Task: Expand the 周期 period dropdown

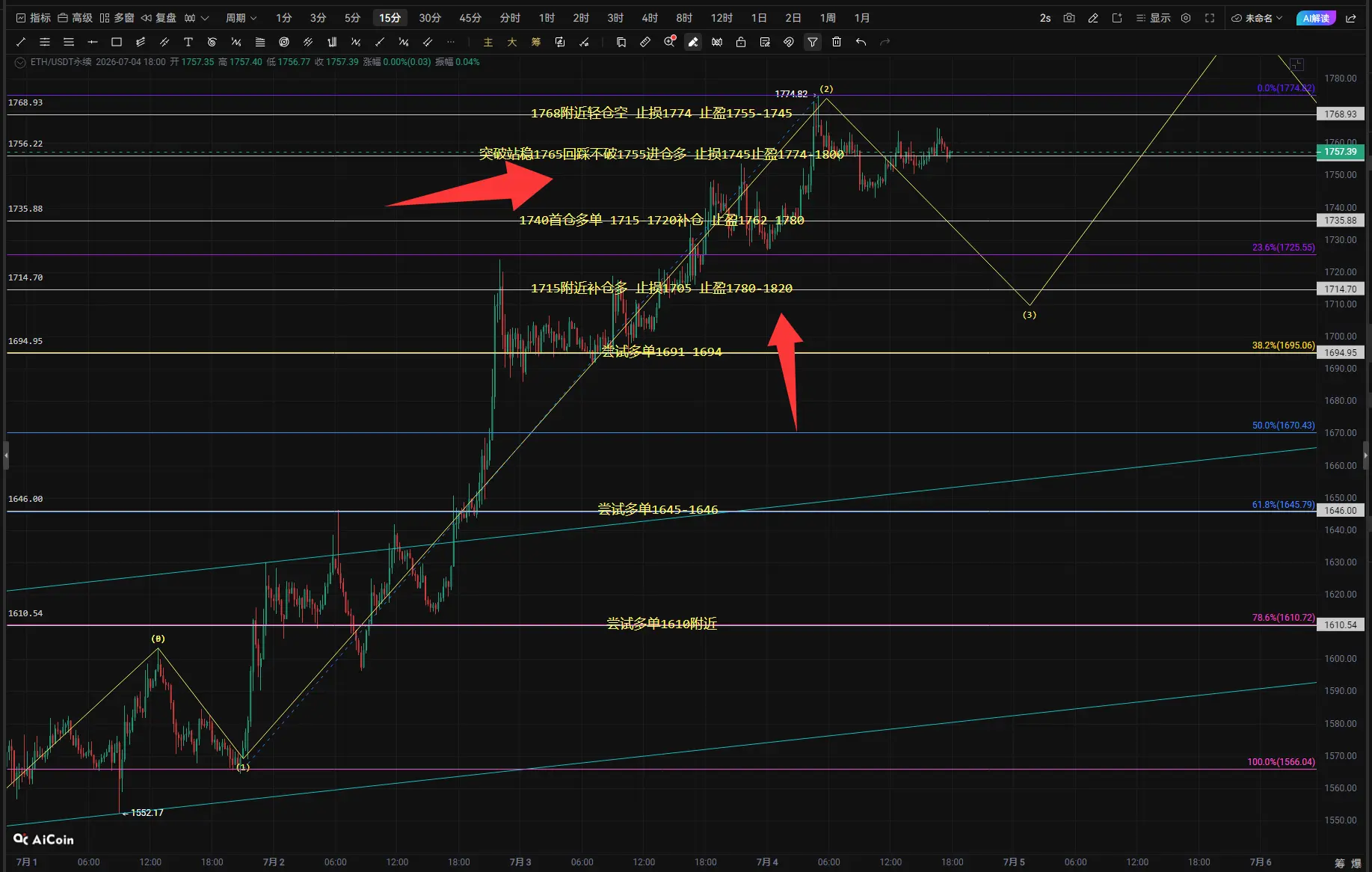Action: (241, 18)
